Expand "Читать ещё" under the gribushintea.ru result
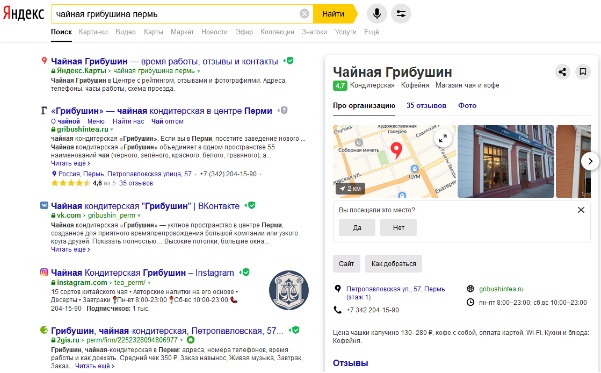Screen dimensions: 601x373 click(71, 163)
